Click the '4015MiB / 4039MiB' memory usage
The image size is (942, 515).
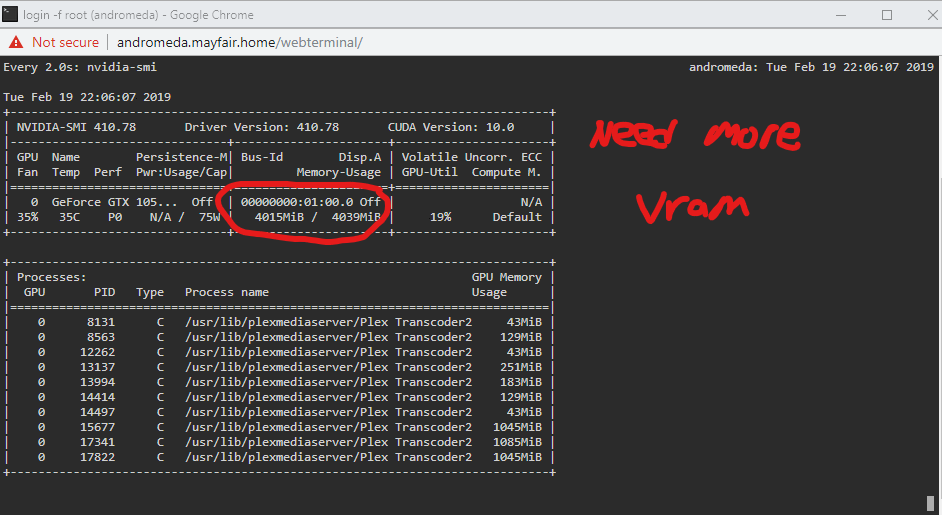click(x=317, y=217)
